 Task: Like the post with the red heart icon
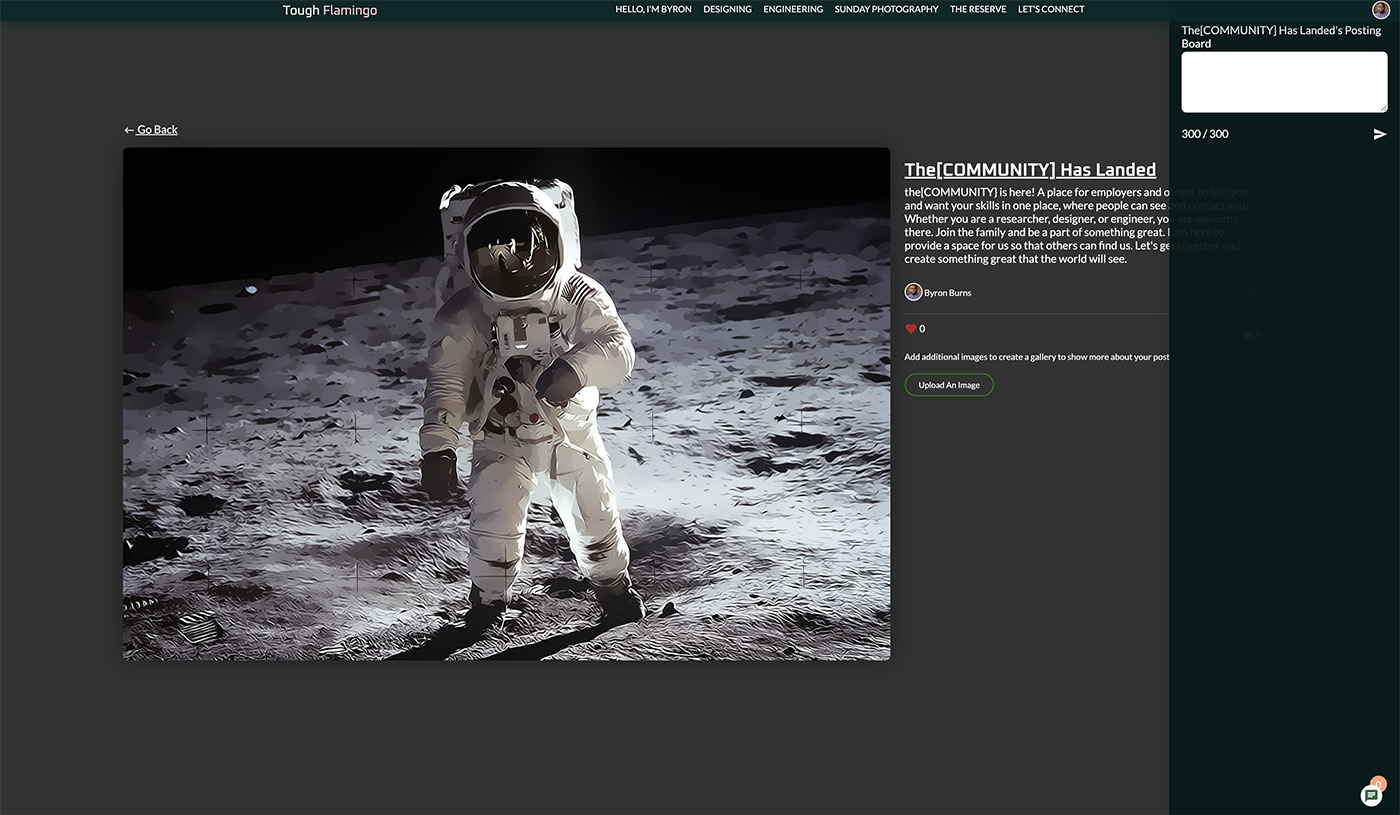pos(911,329)
